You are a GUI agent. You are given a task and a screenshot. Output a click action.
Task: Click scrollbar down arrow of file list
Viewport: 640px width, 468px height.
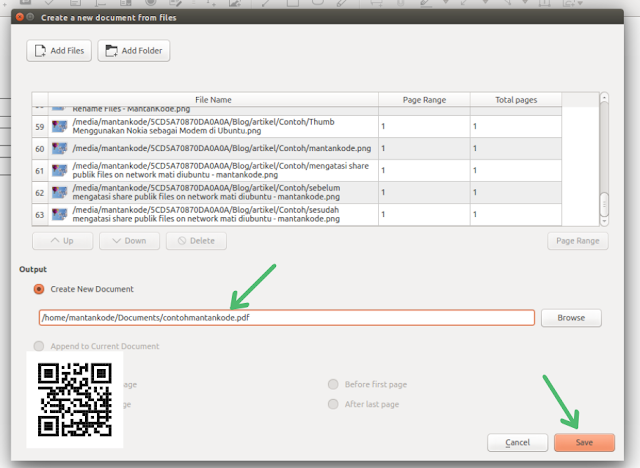pyautogui.click(x=604, y=221)
